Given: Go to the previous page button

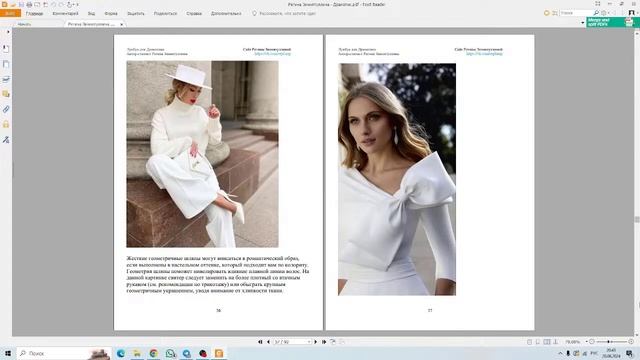Looking at the screenshot, I should [268, 342].
